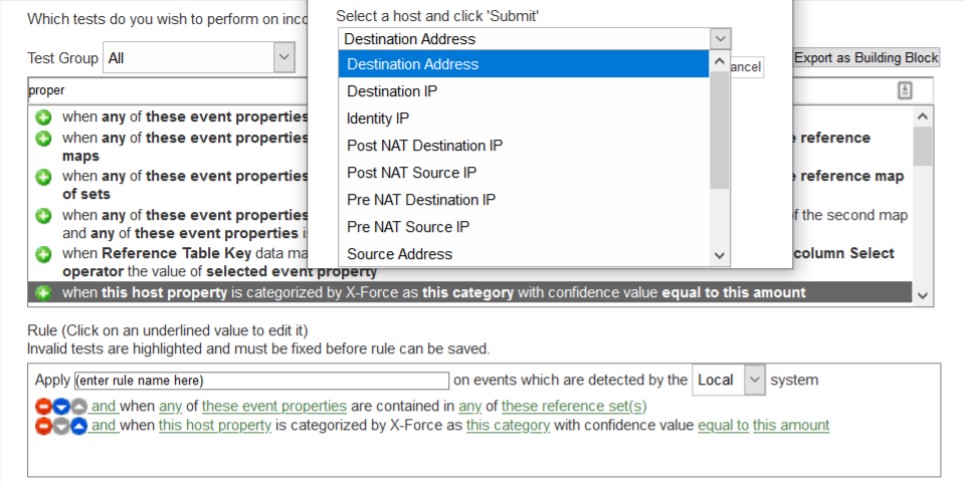Click the 'these reference set(s)' link
The width and height of the screenshot is (965, 485).
[574, 406]
